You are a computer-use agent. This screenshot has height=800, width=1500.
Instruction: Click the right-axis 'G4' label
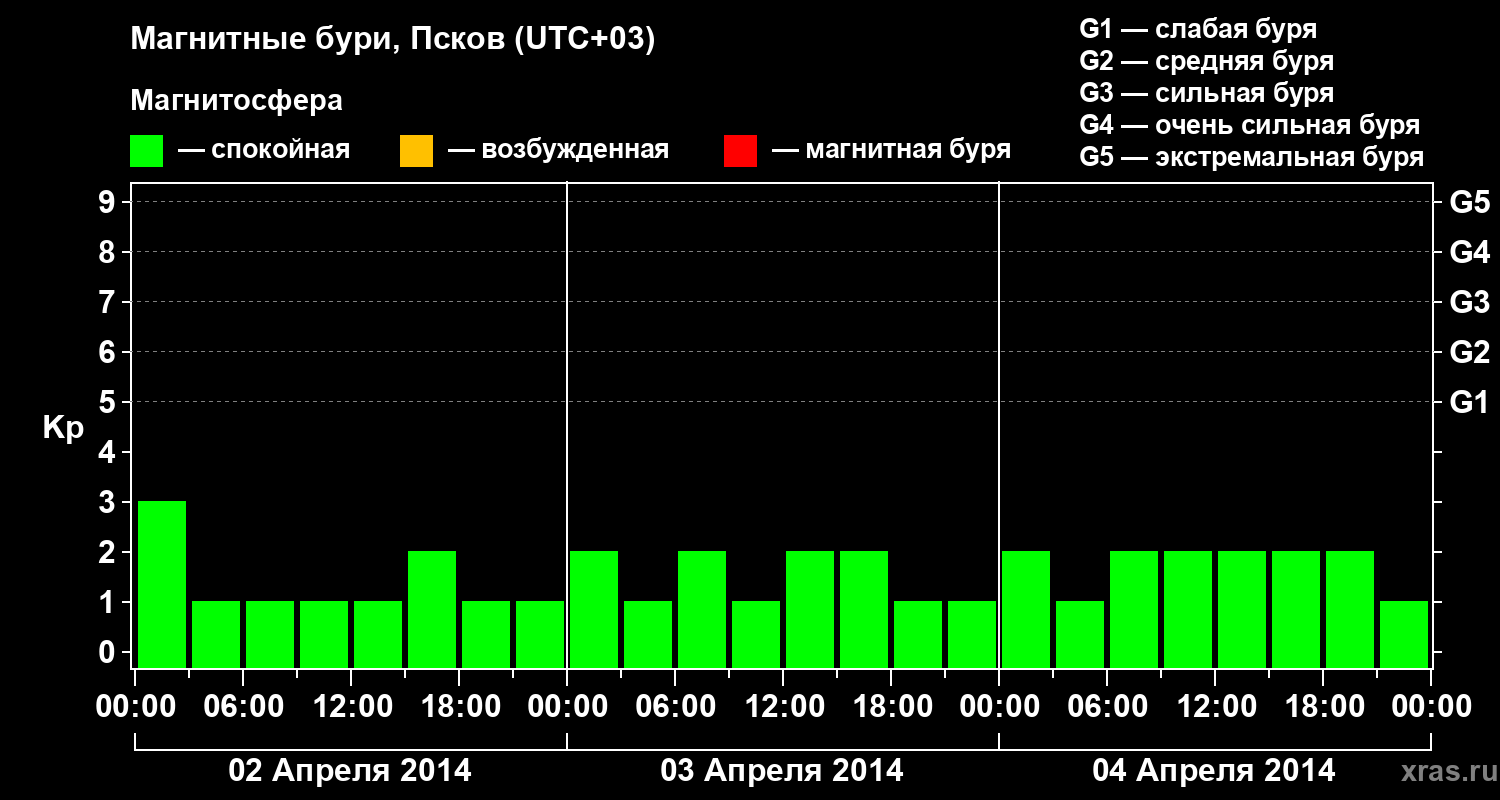click(1469, 252)
